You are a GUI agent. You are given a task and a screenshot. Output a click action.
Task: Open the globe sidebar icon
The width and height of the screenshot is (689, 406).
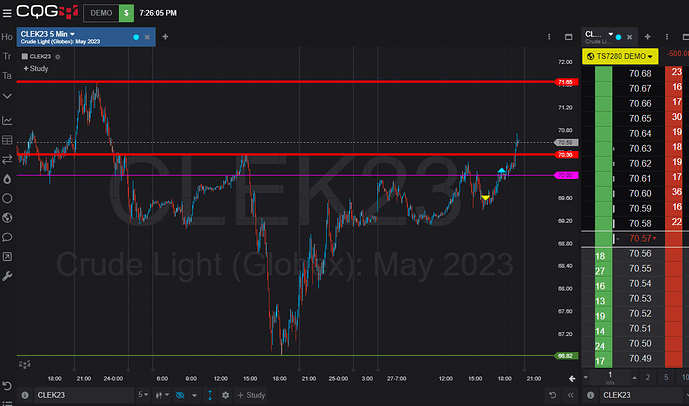[7, 217]
